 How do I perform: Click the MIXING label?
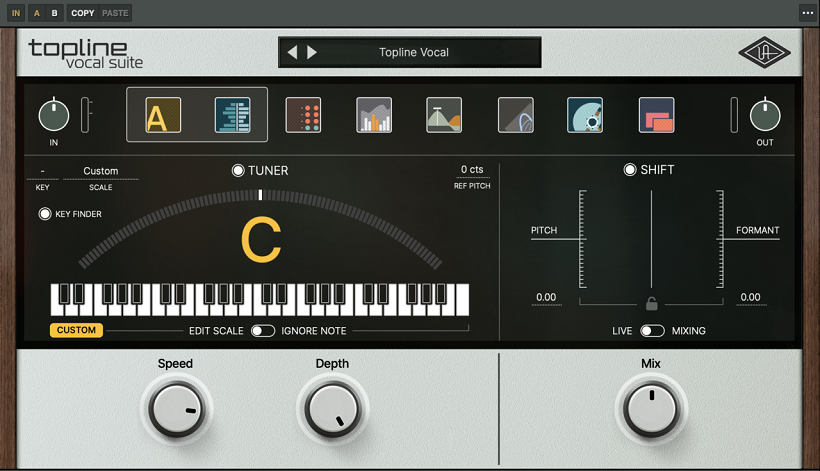pos(689,331)
